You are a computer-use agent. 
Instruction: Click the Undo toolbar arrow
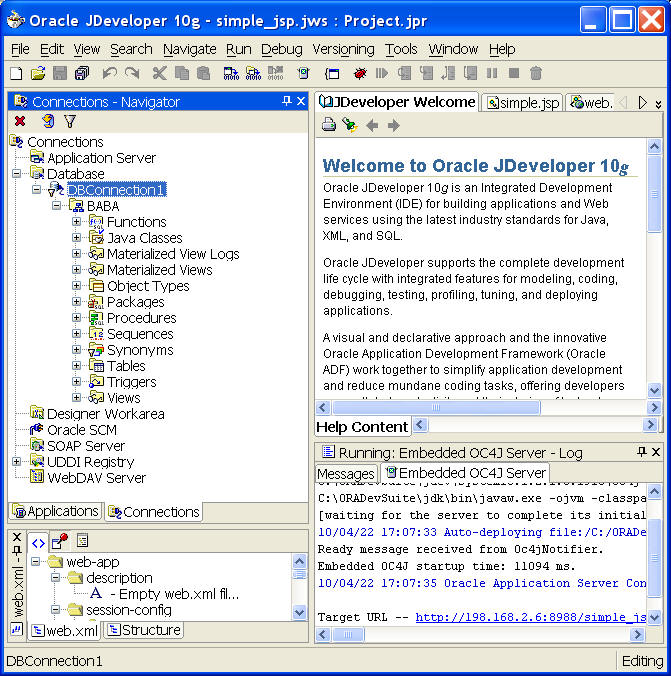(110, 73)
